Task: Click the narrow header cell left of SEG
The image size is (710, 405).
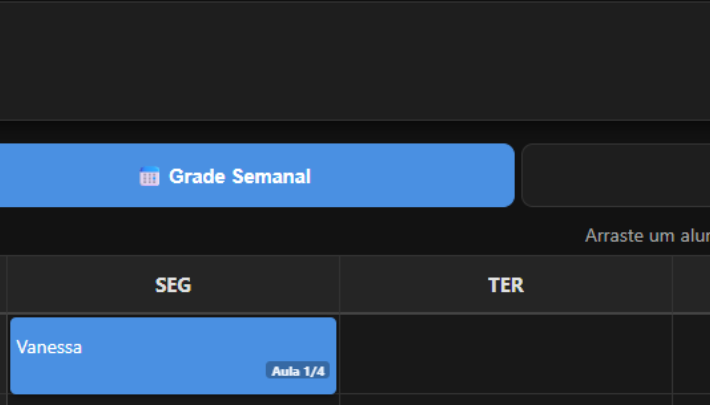Action: click(x=3, y=285)
